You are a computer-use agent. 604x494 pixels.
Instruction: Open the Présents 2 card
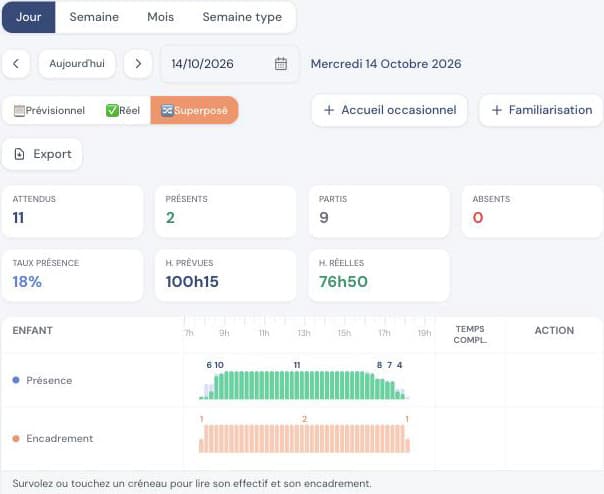pyautogui.click(x=225, y=212)
